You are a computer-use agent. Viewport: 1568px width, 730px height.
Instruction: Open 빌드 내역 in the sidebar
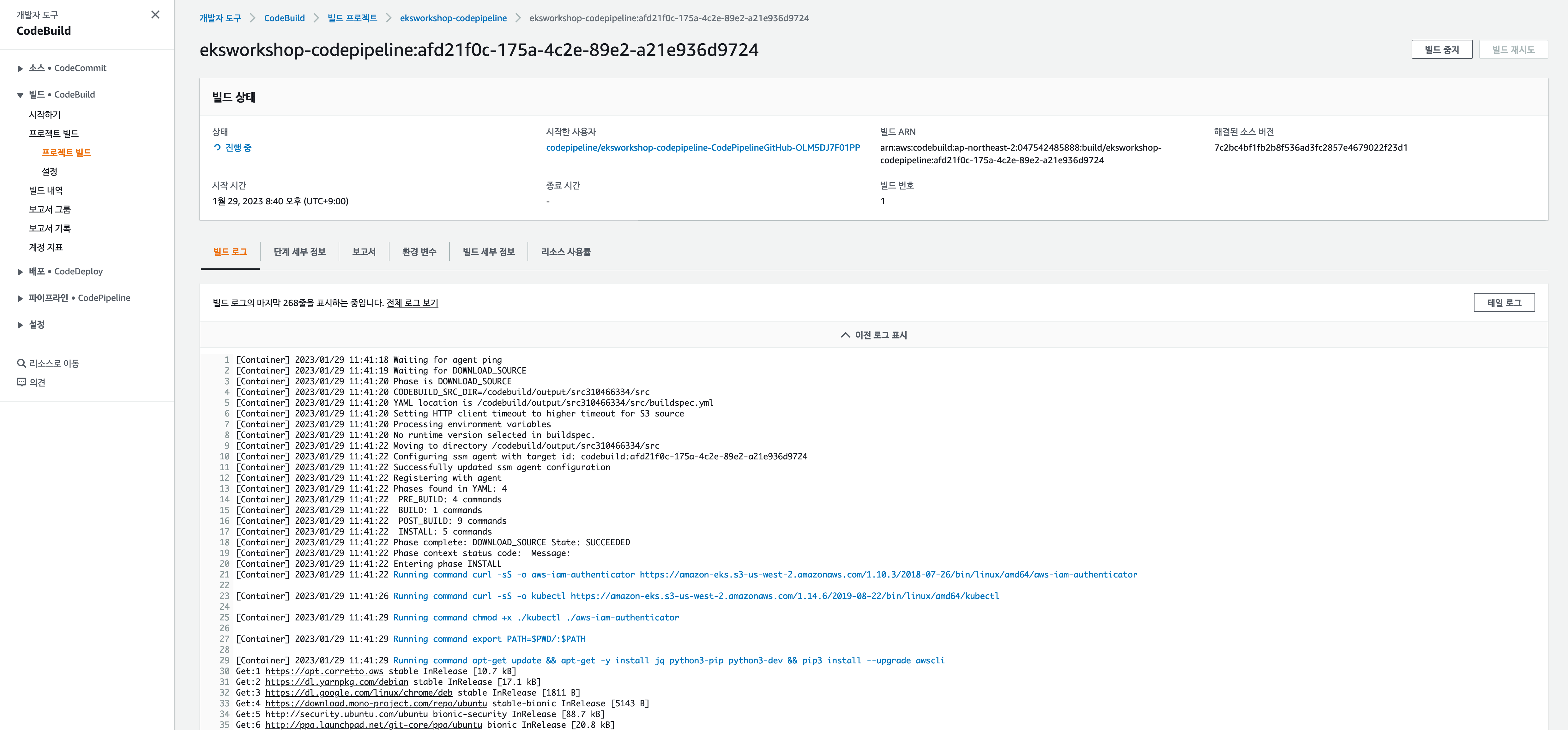pyautogui.click(x=46, y=190)
